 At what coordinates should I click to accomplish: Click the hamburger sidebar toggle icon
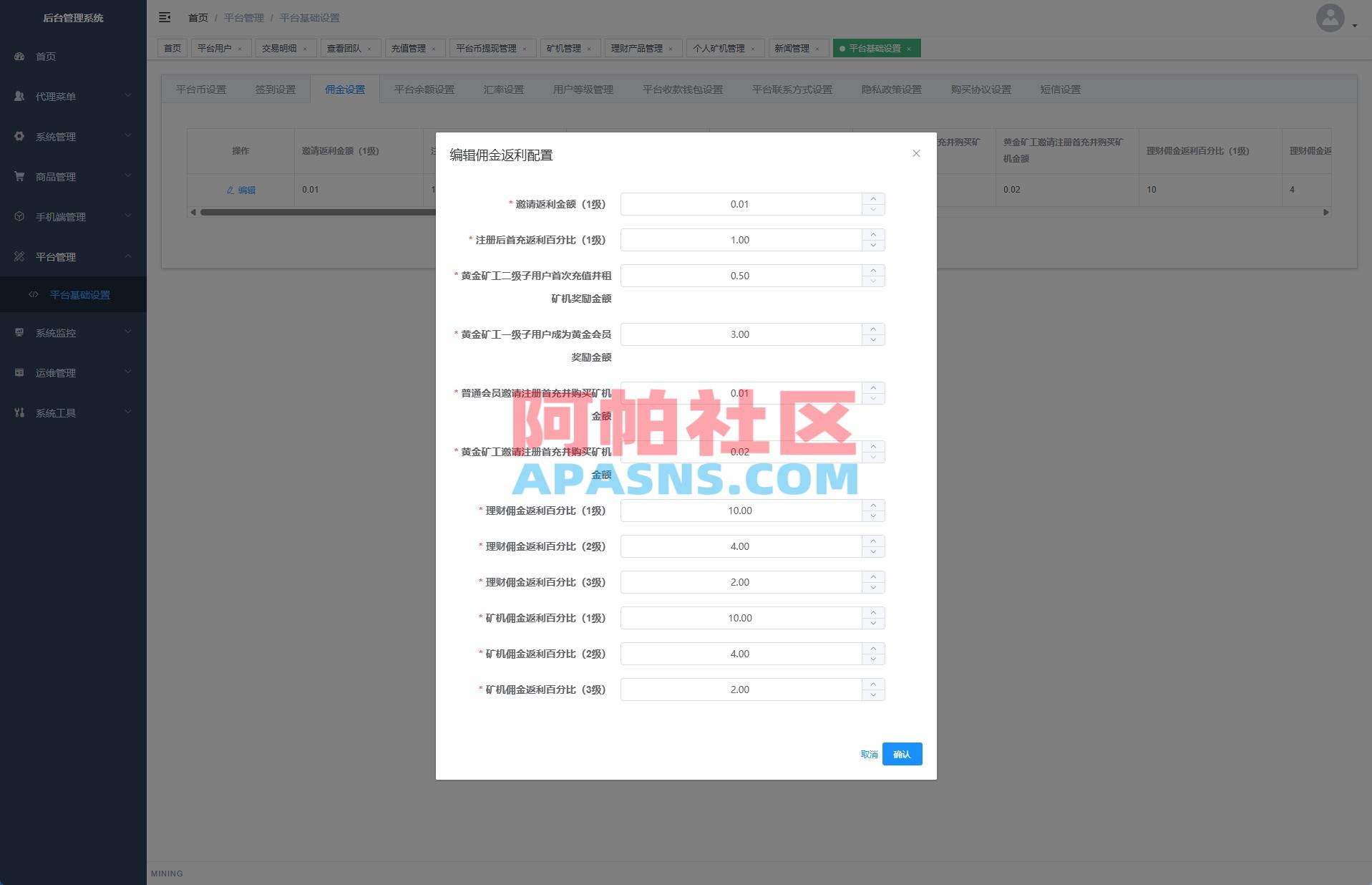(x=165, y=17)
